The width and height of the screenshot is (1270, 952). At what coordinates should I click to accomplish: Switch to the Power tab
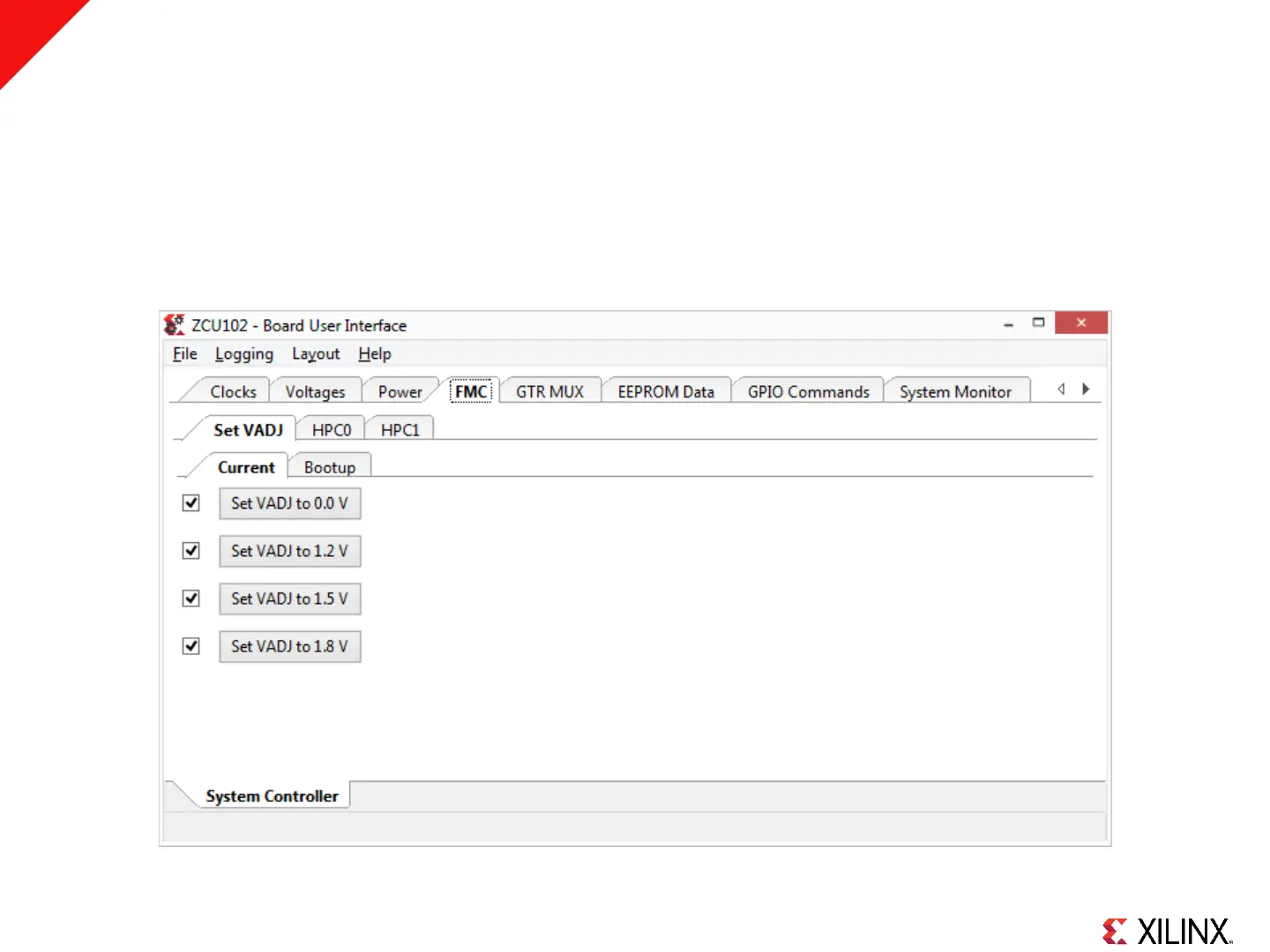[x=400, y=391]
